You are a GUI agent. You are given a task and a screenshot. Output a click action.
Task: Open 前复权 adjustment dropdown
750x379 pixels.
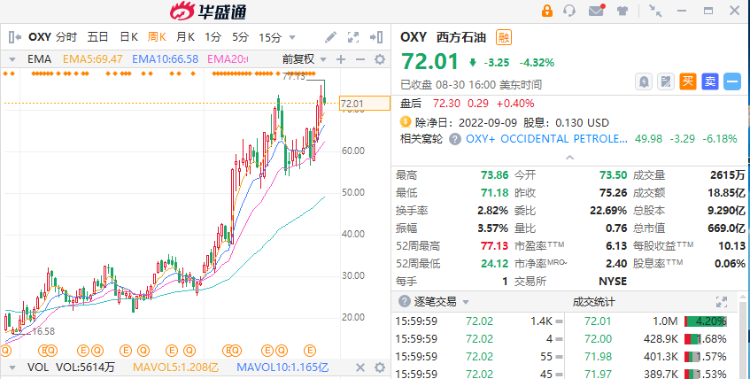point(304,59)
